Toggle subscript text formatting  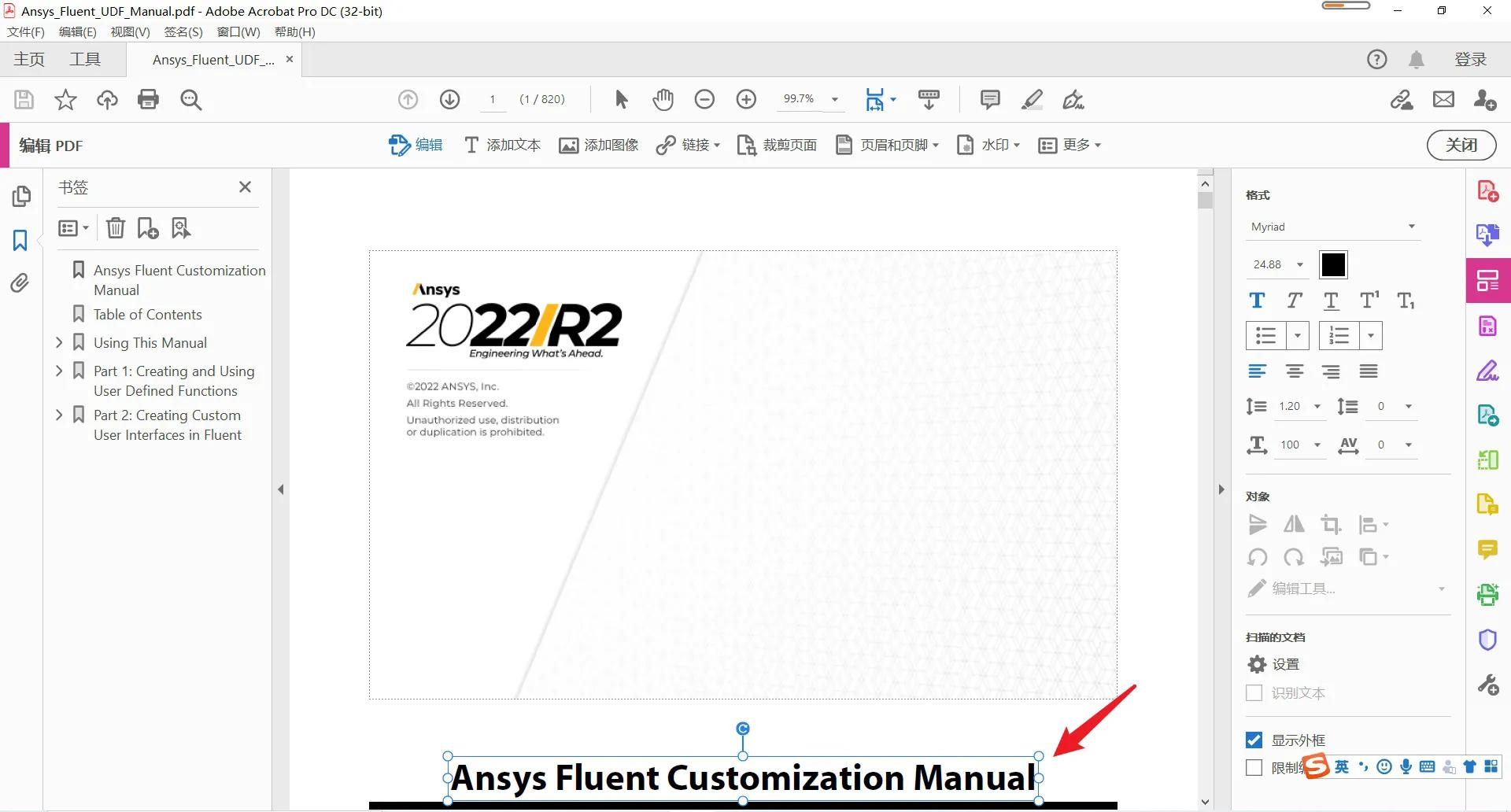click(1406, 301)
